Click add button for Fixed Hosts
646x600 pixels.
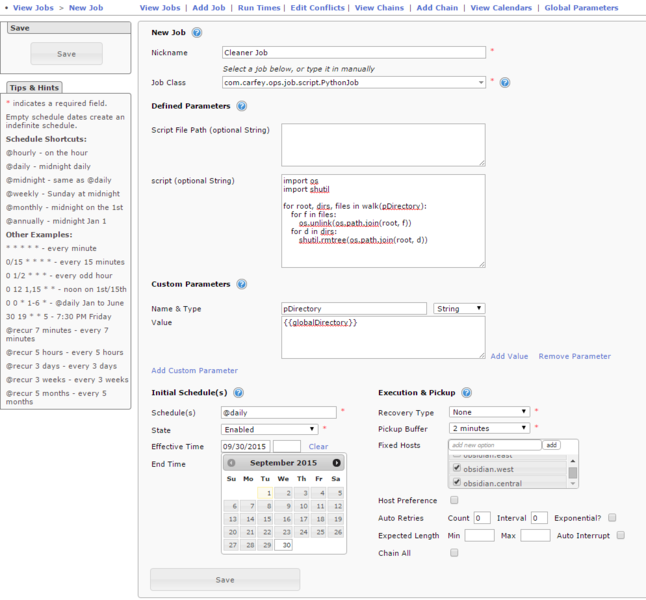[552, 445]
